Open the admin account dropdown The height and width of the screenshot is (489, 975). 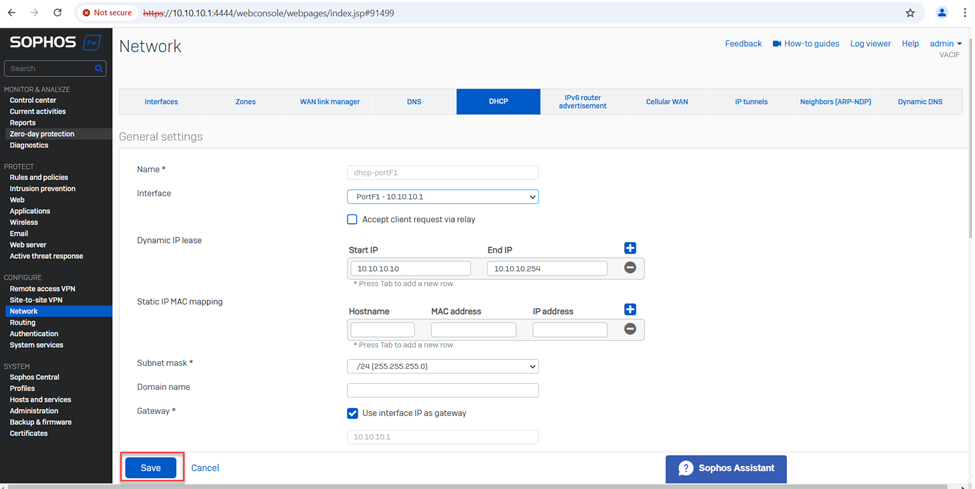(x=945, y=44)
